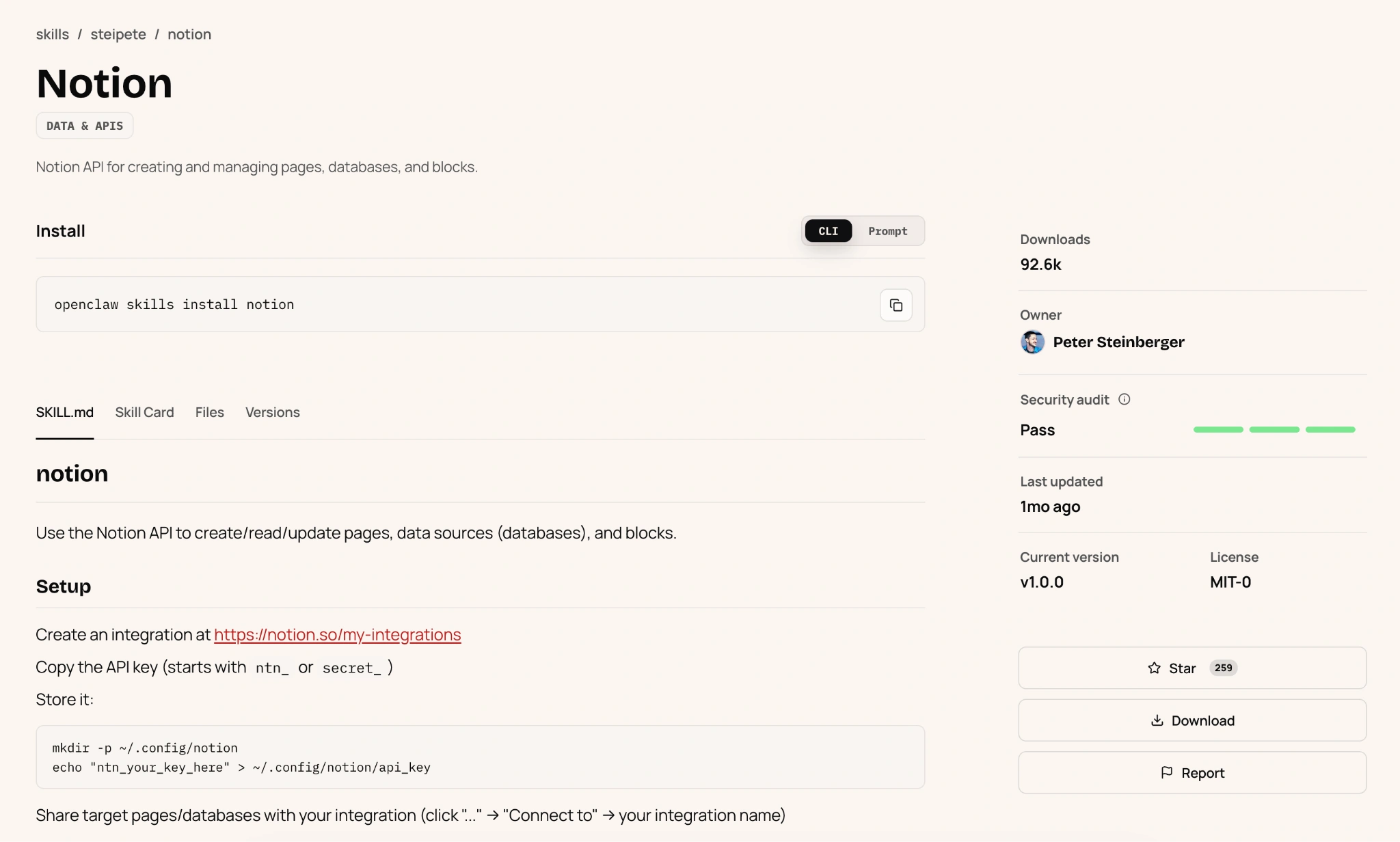
Task: Click the 1mo ago last updated value
Action: [x=1050, y=506]
